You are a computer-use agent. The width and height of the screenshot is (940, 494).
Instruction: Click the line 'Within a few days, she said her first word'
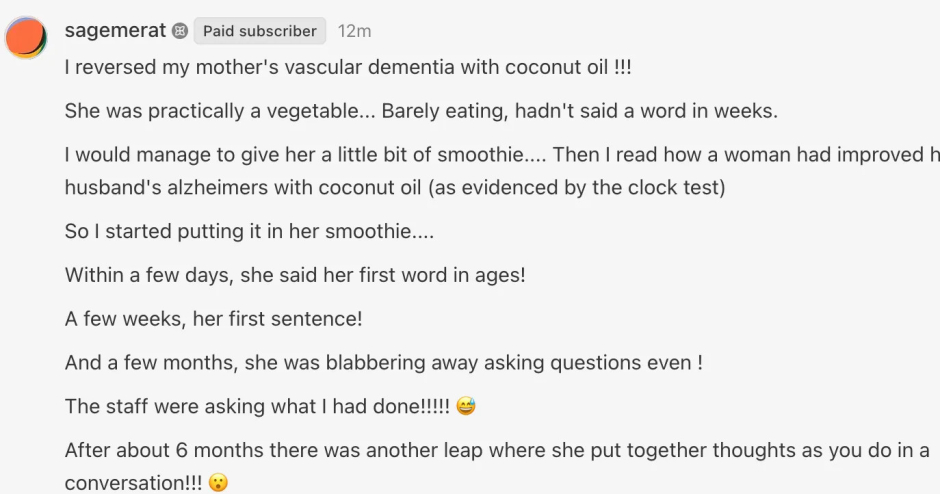[x=295, y=275]
